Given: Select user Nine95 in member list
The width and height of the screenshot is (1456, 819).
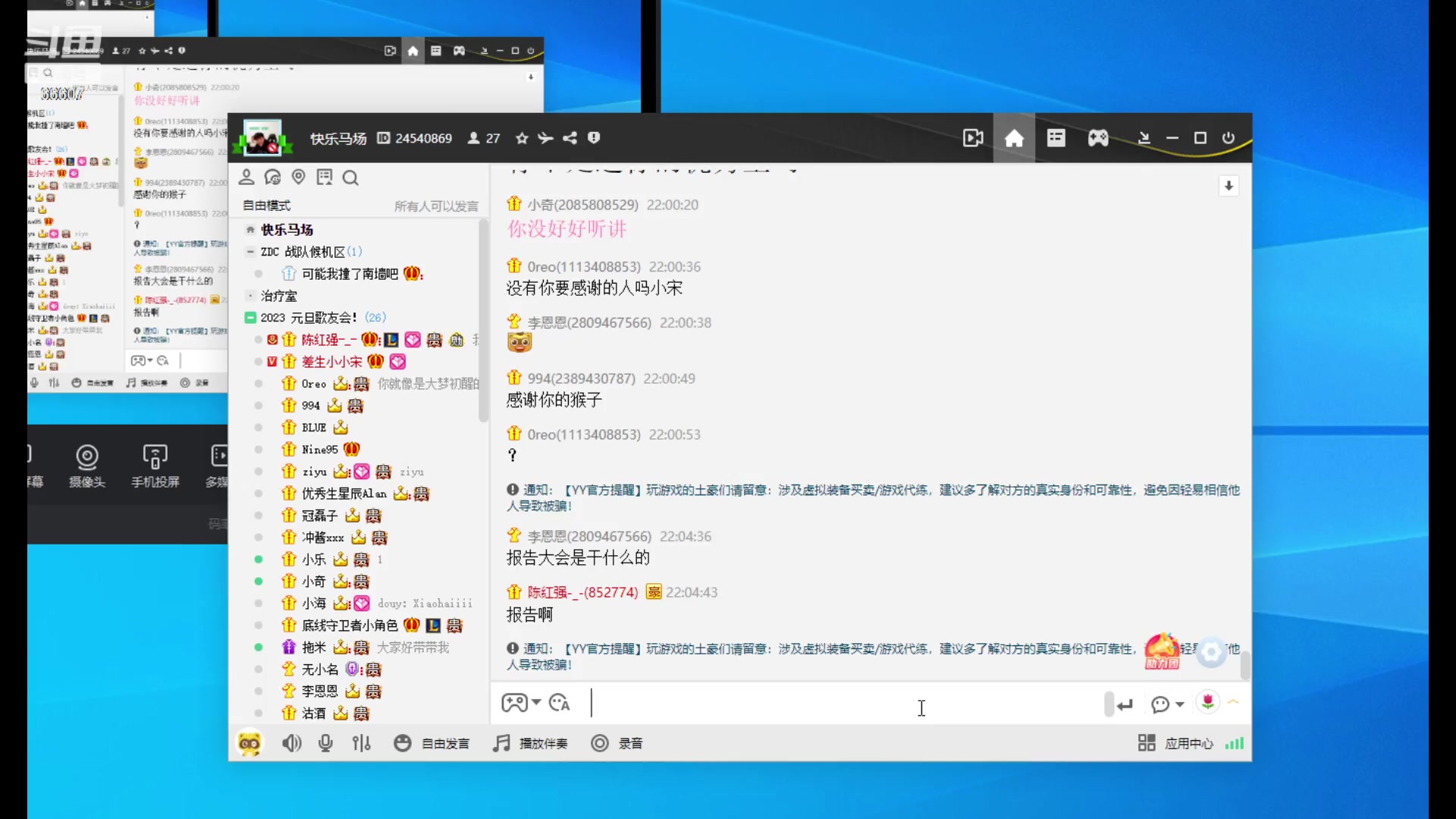Looking at the screenshot, I should pos(319,450).
